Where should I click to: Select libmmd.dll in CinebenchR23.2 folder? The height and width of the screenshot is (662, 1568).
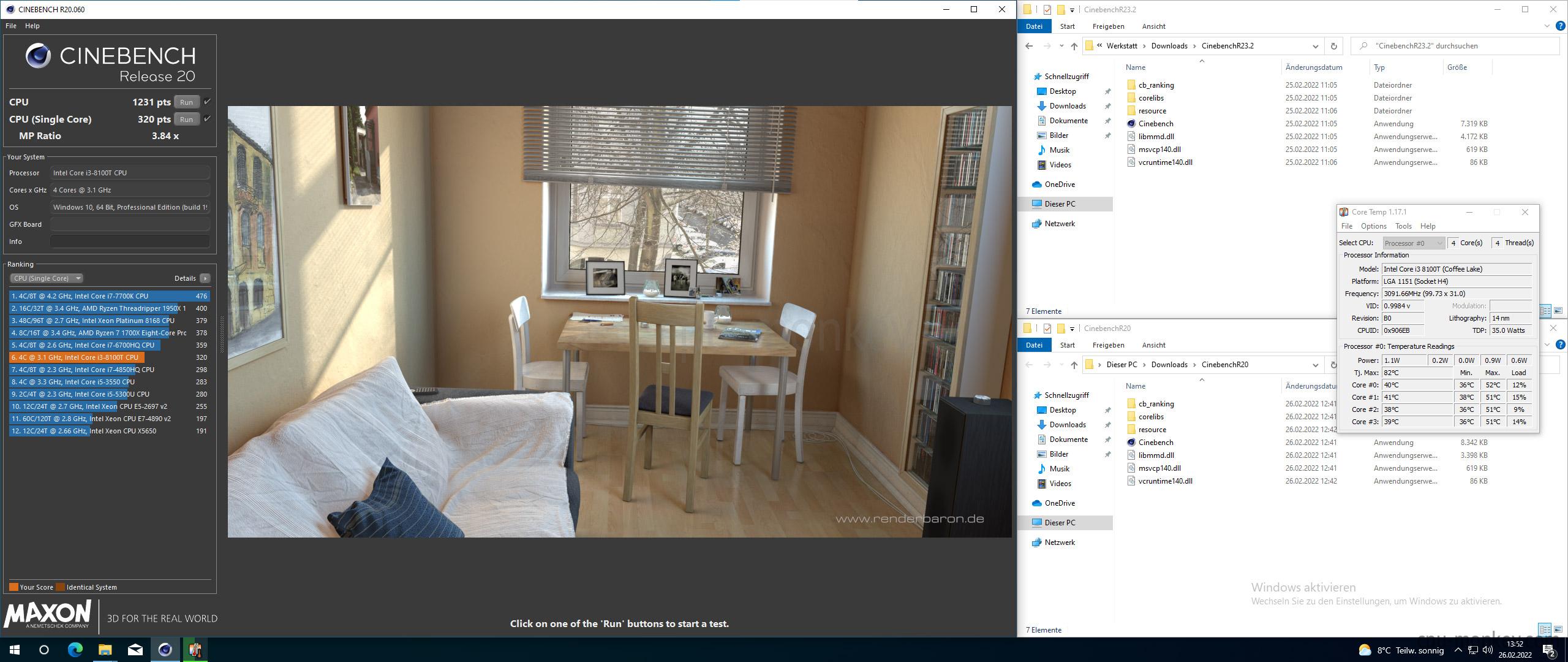coord(1156,137)
